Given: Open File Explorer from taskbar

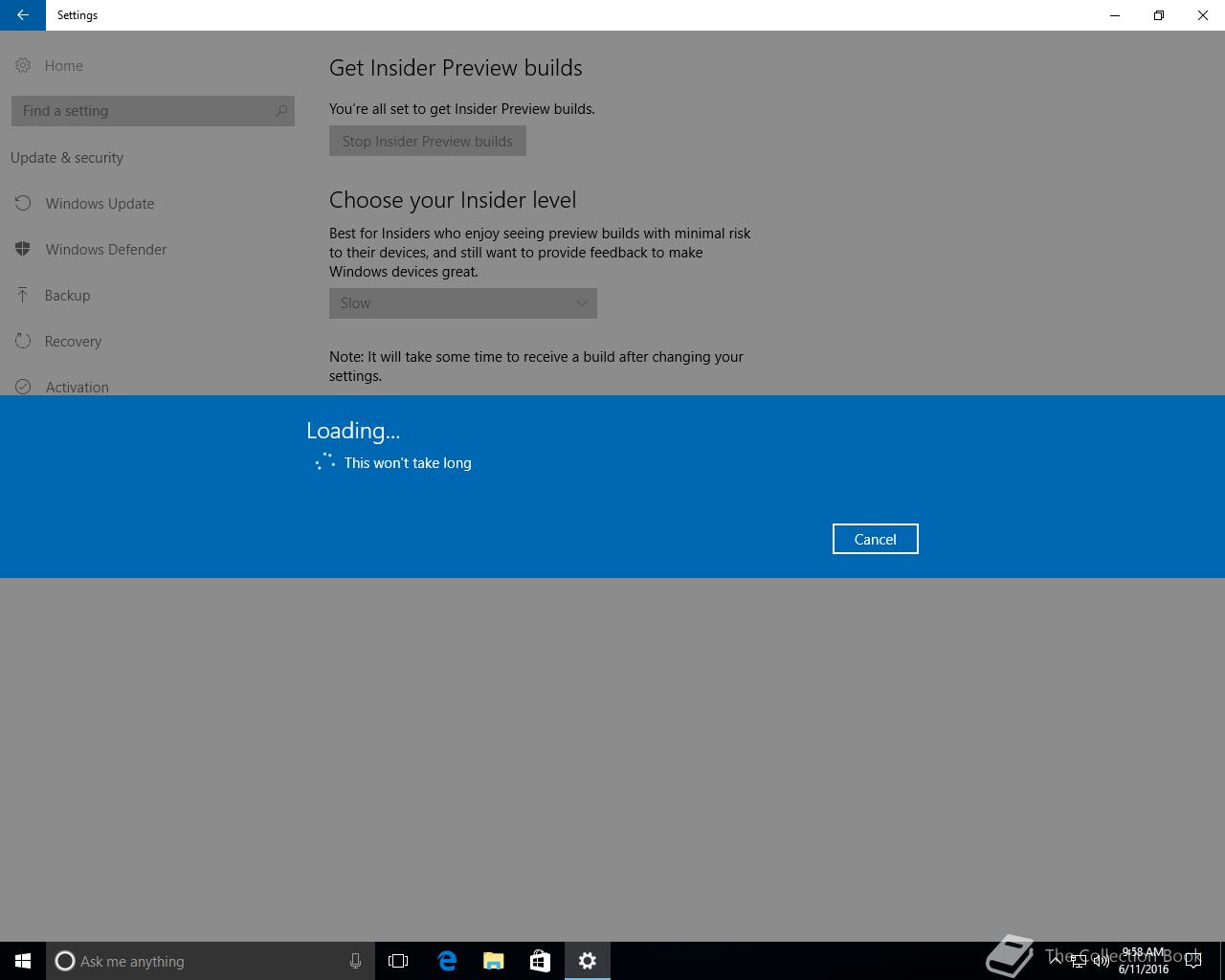Looking at the screenshot, I should click(494, 961).
